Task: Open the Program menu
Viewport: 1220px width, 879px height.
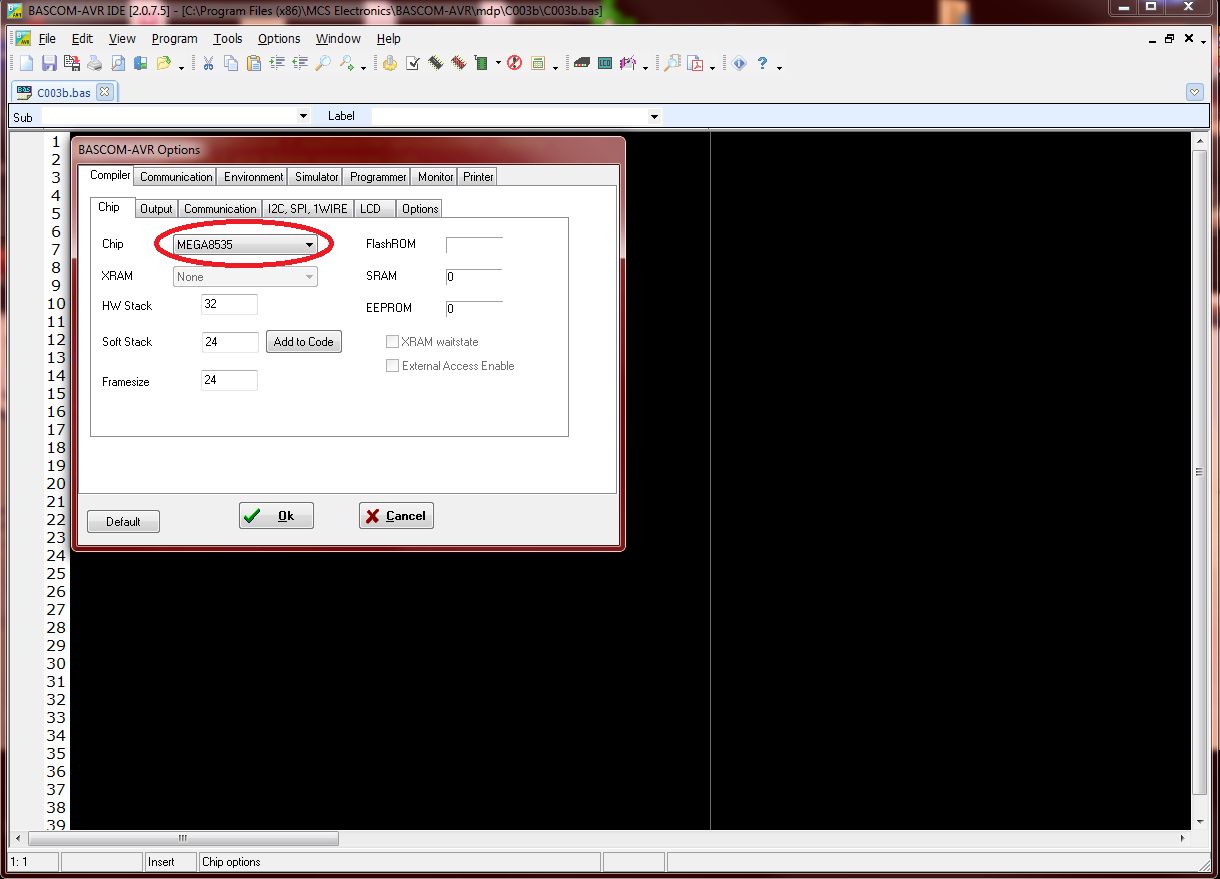Action: (175, 39)
